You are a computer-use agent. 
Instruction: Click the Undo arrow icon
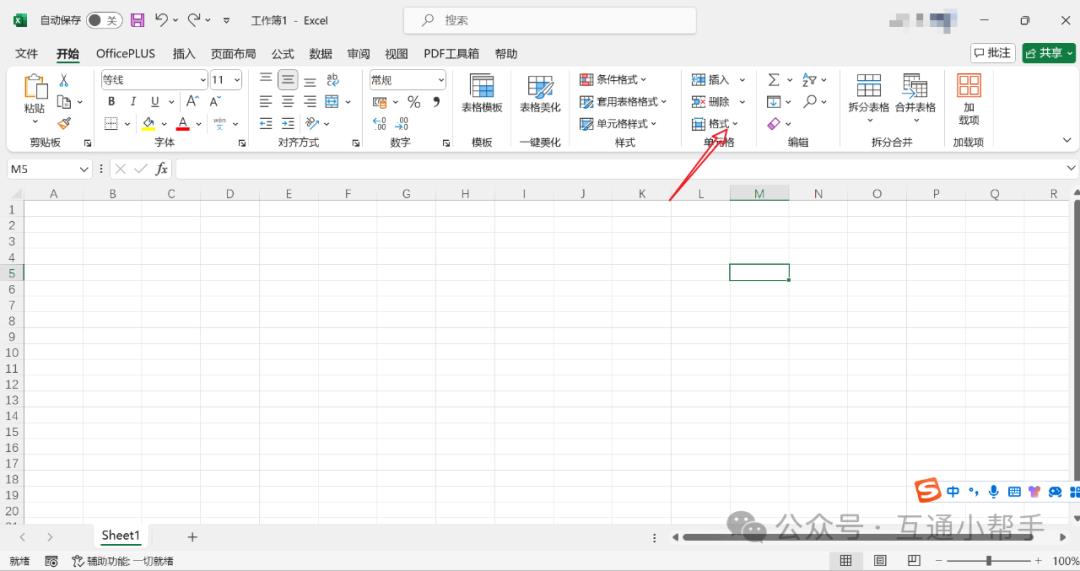coord(161,20)
